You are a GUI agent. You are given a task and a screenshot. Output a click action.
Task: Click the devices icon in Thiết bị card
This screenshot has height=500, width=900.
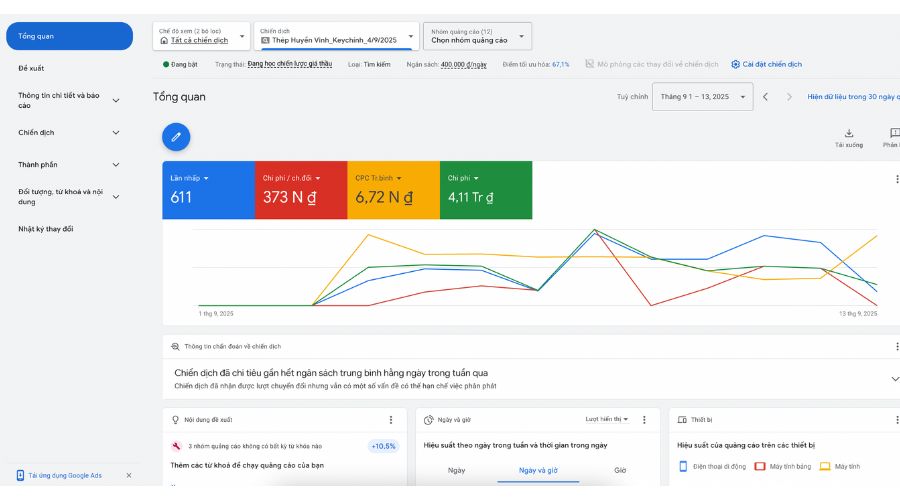pos(682,420)
